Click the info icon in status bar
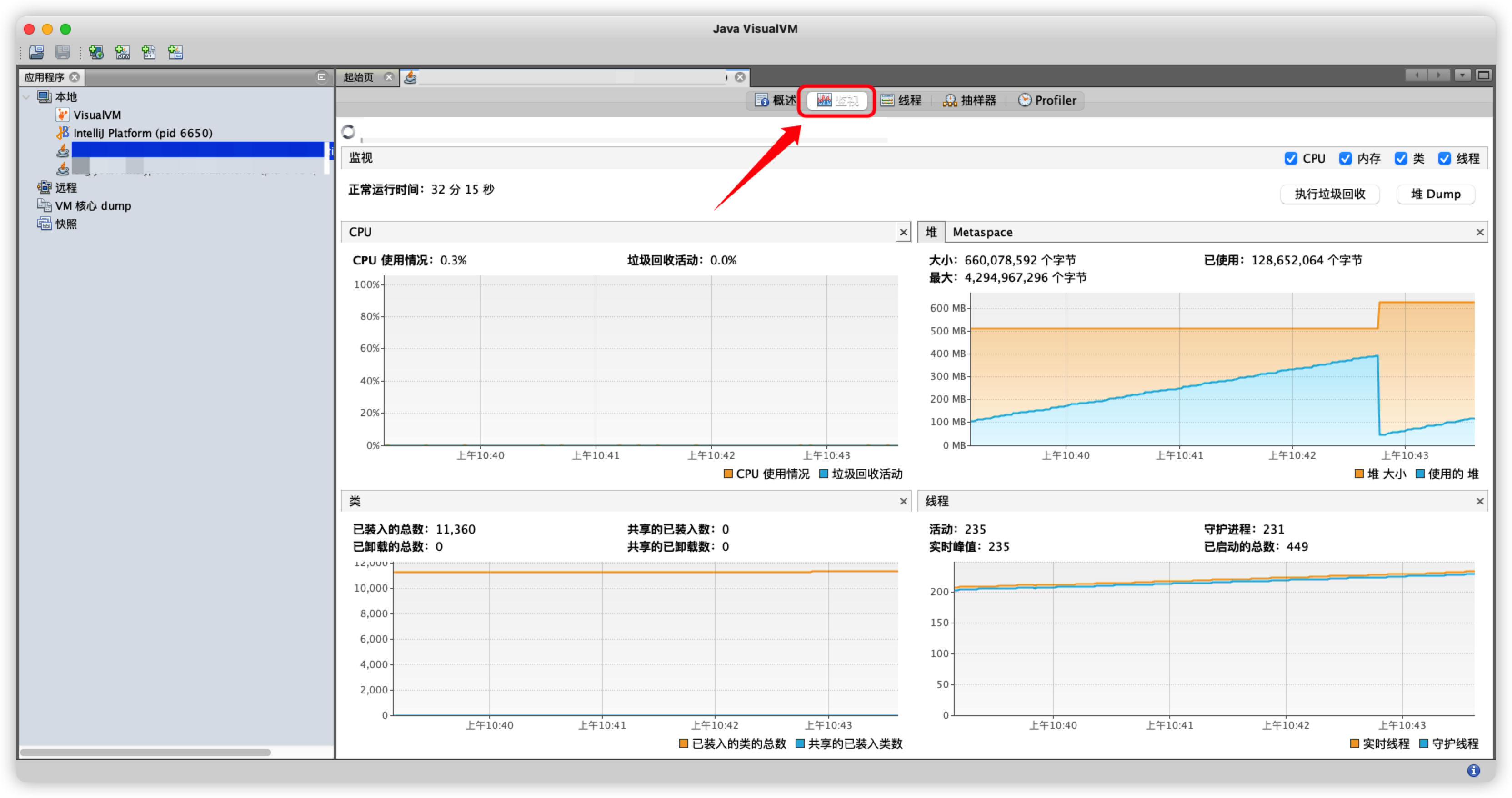This screenshot has height=798, width=1512. (1473, 770)
